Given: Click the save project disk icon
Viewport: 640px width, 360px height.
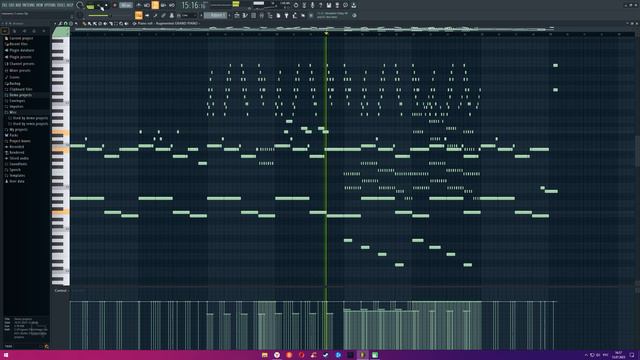Looking at the screenshot, I should tap(329, 5).
